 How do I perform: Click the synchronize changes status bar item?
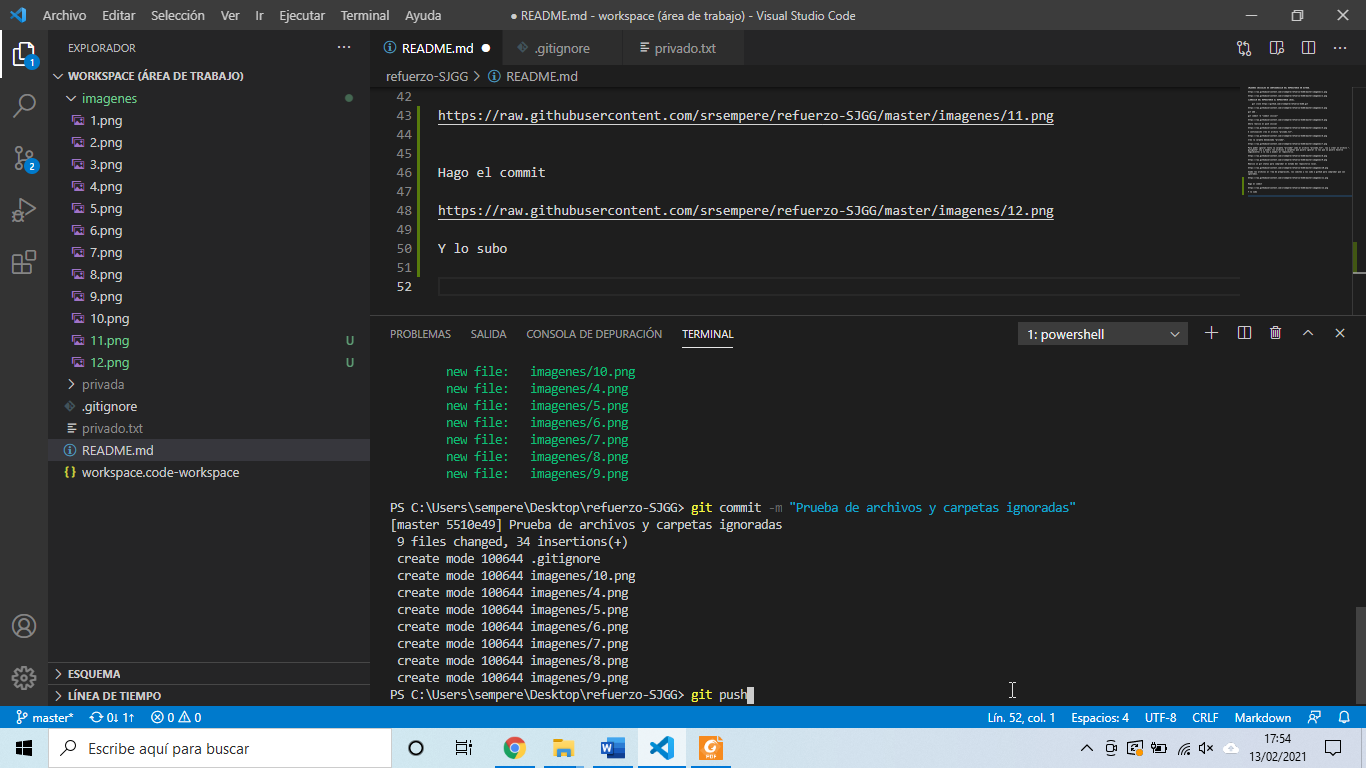pos(112,717)
